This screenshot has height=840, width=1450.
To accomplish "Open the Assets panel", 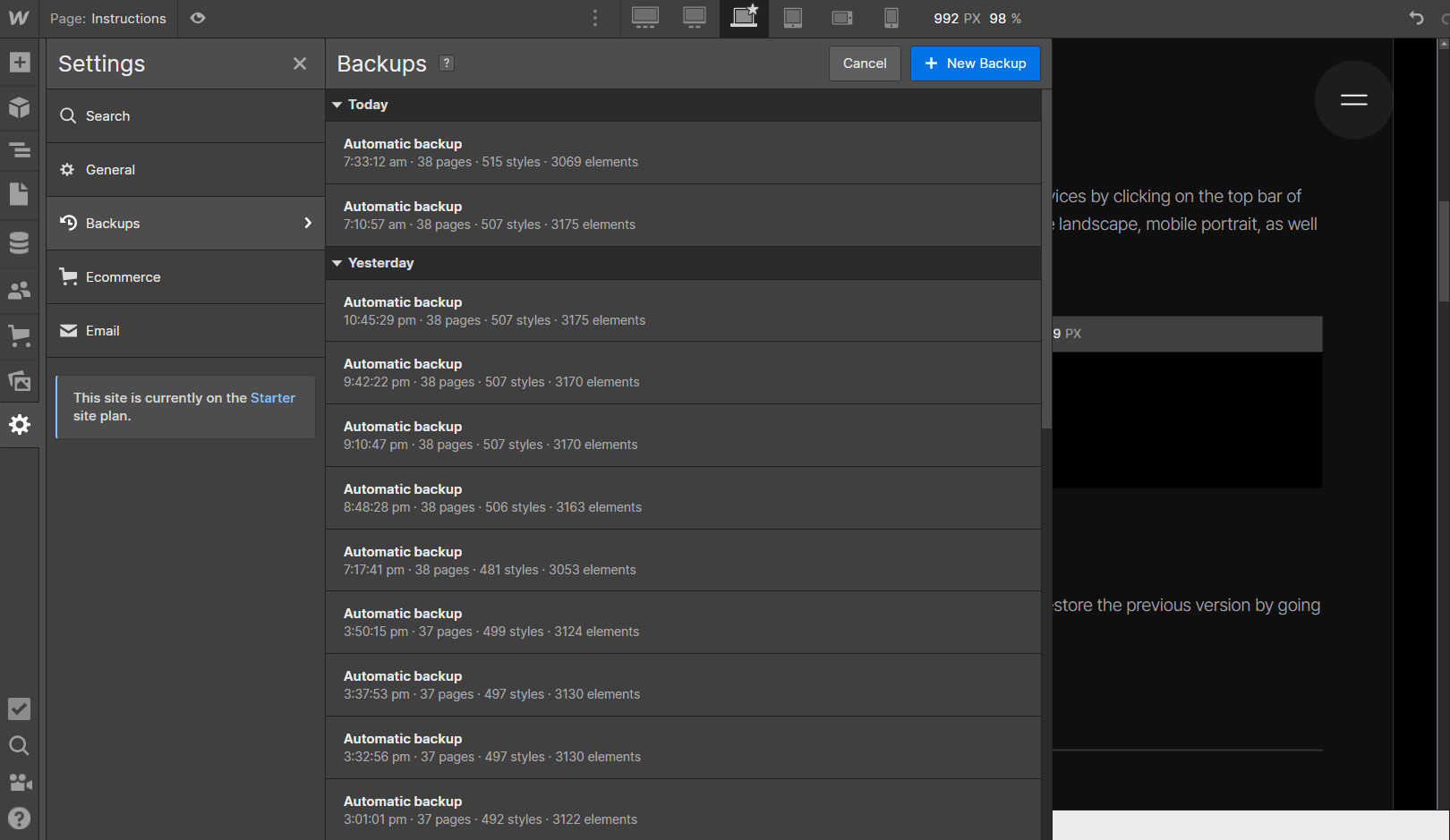I will coord(20,380).
